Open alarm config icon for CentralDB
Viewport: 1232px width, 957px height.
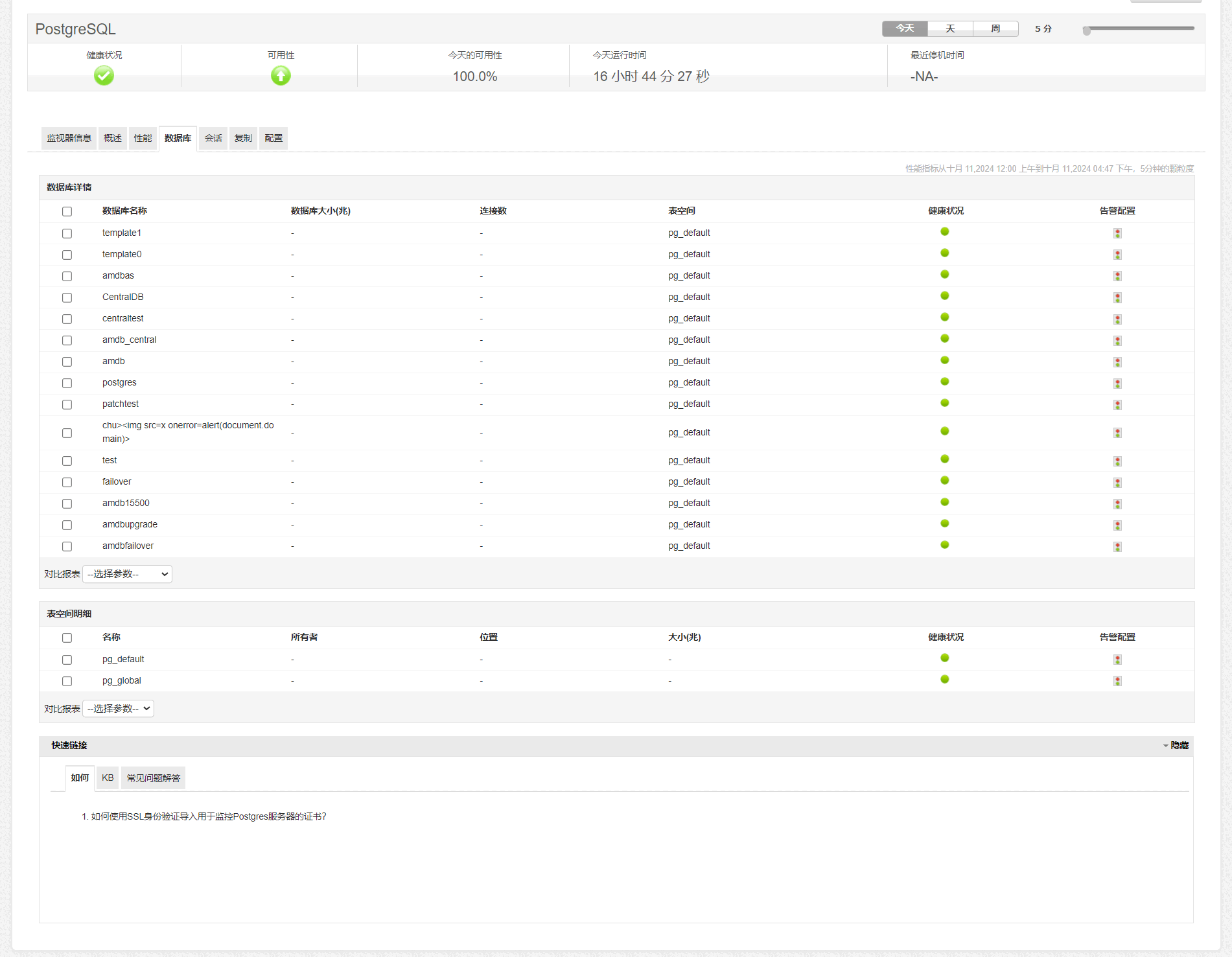point(1117,297)
